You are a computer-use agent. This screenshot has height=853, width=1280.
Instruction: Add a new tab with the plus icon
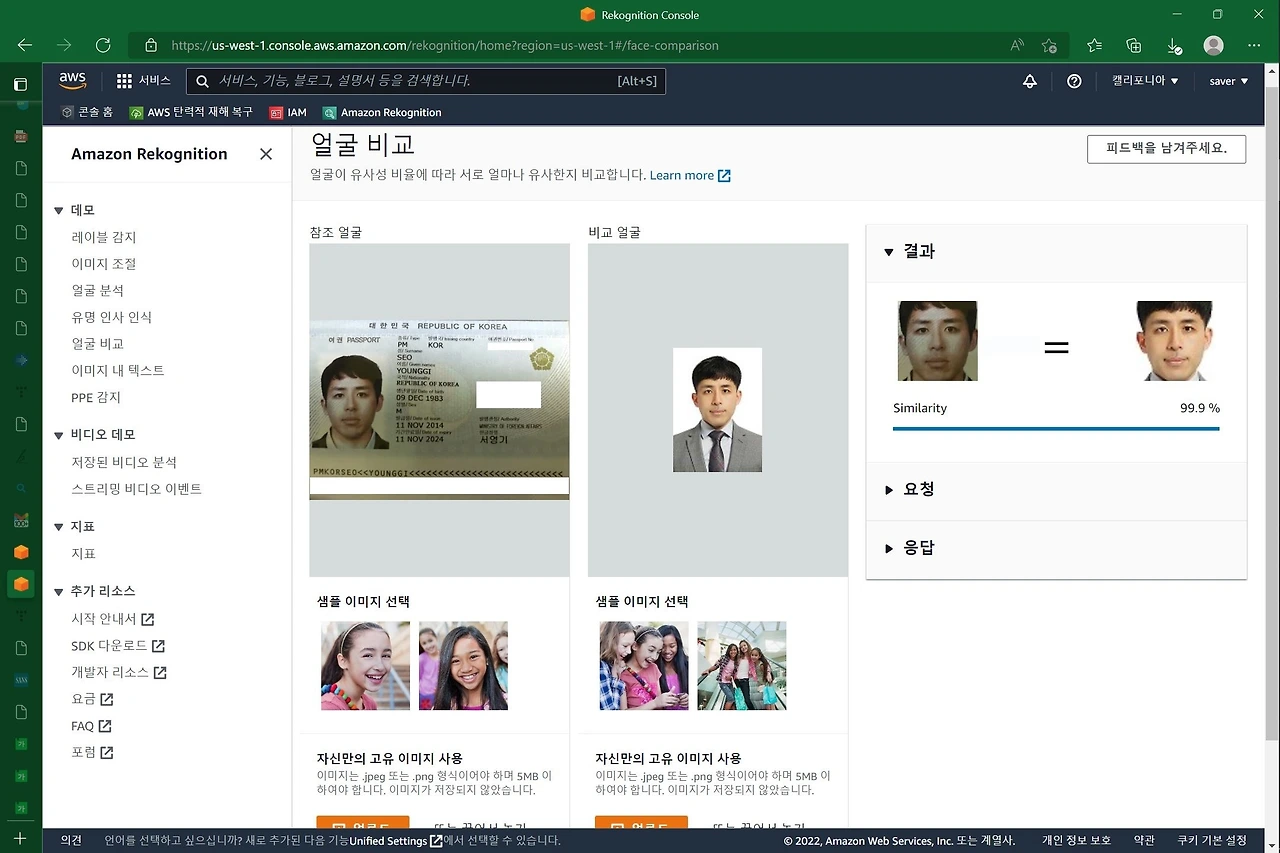point(21,838)
